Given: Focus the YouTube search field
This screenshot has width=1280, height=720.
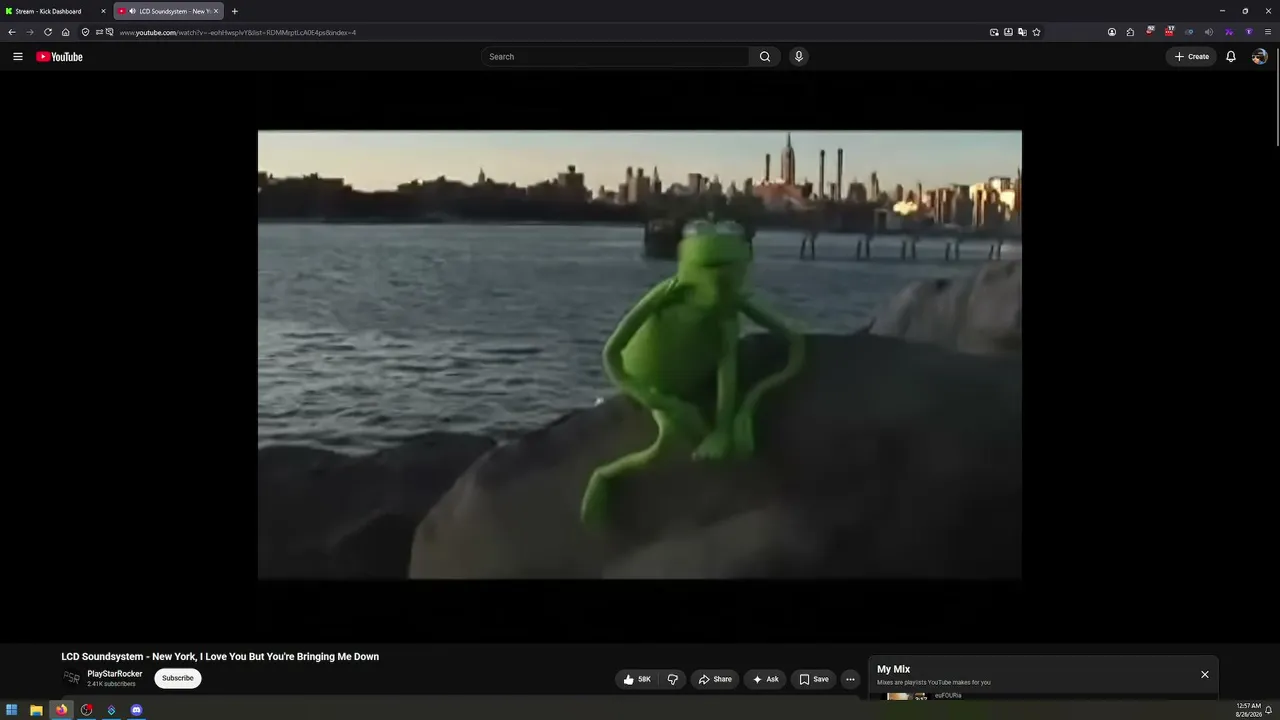Looking at the screenshot, I should (615, 57).
